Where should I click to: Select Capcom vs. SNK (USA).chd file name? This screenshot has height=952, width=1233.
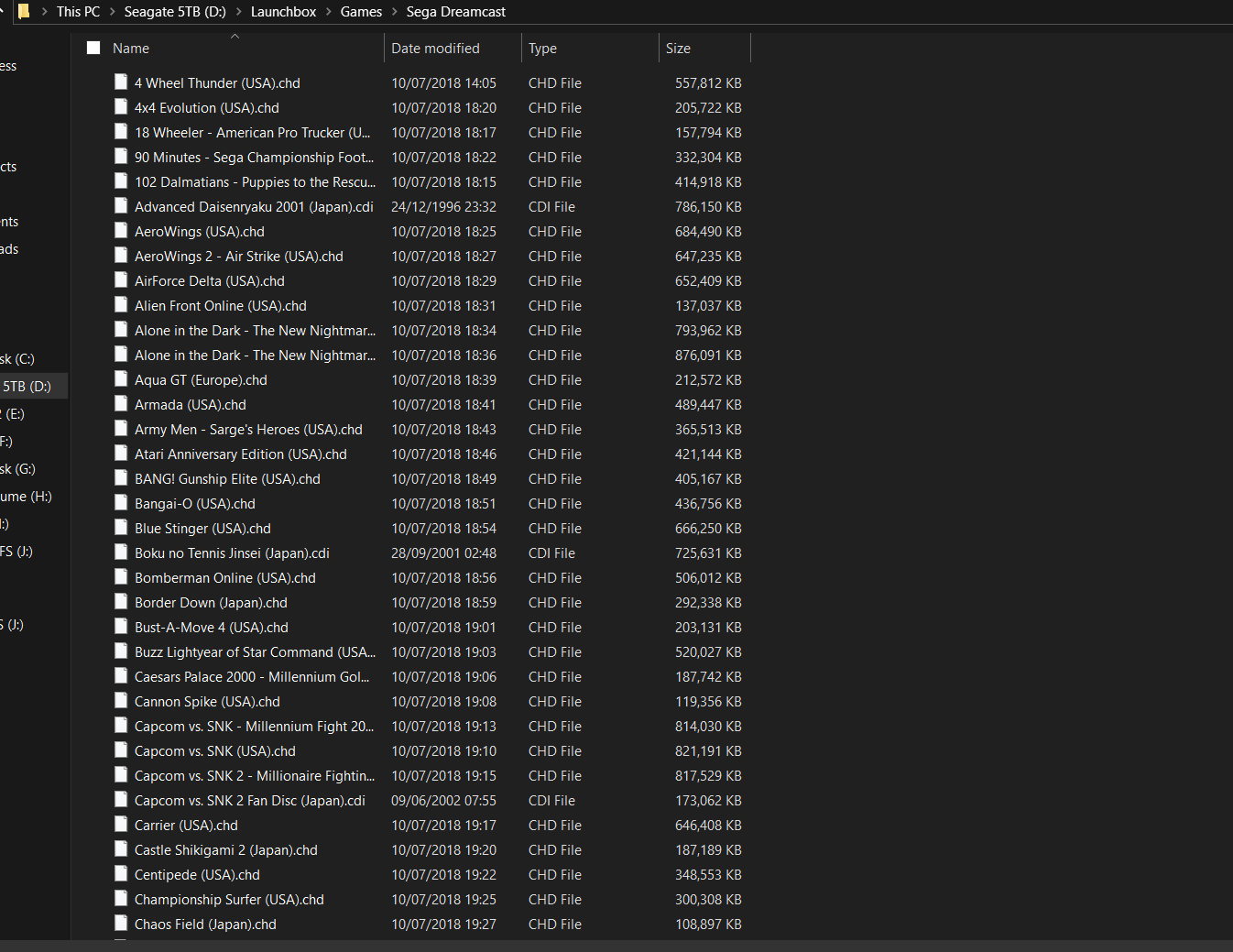pyautogui.click(x=215, y=751)
